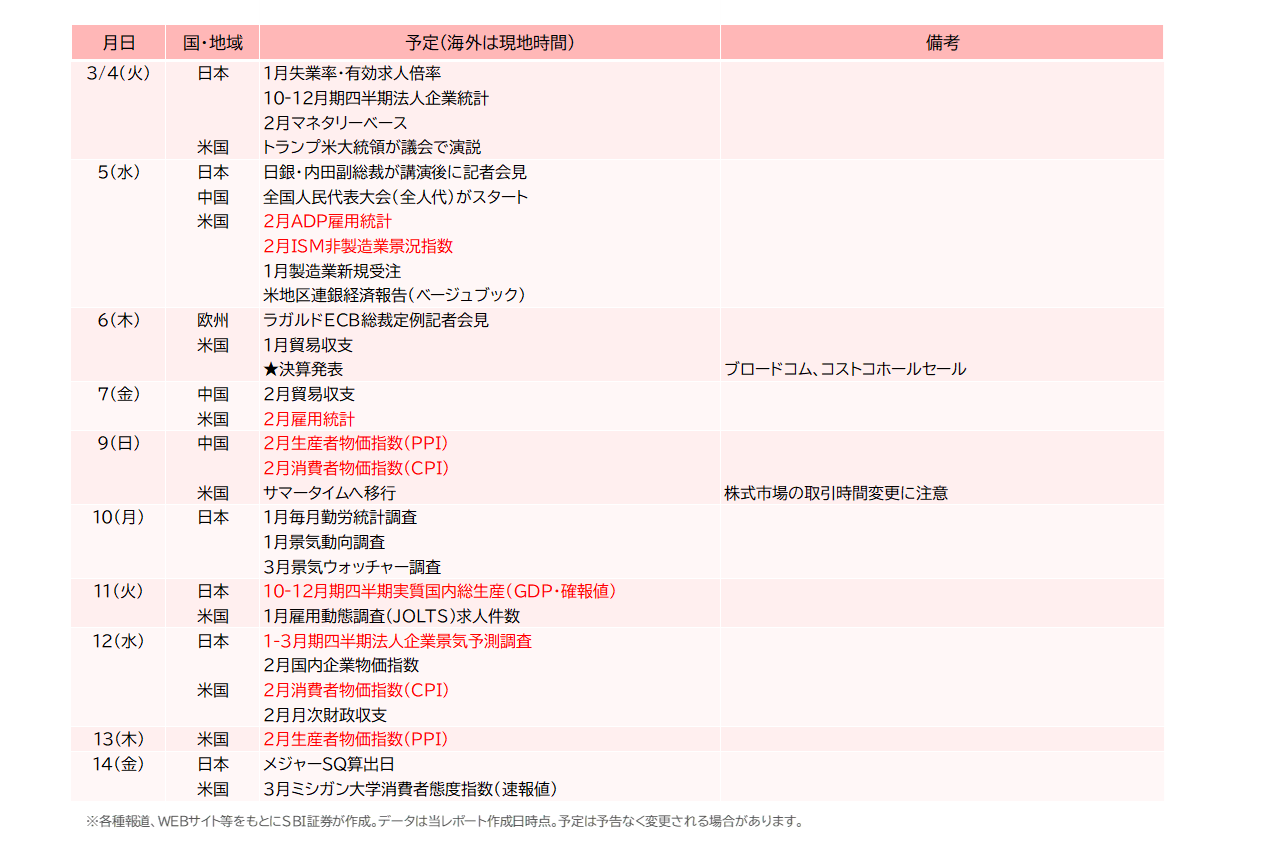
Task: Select the 10(月) date cell
Action: point(119,517)
